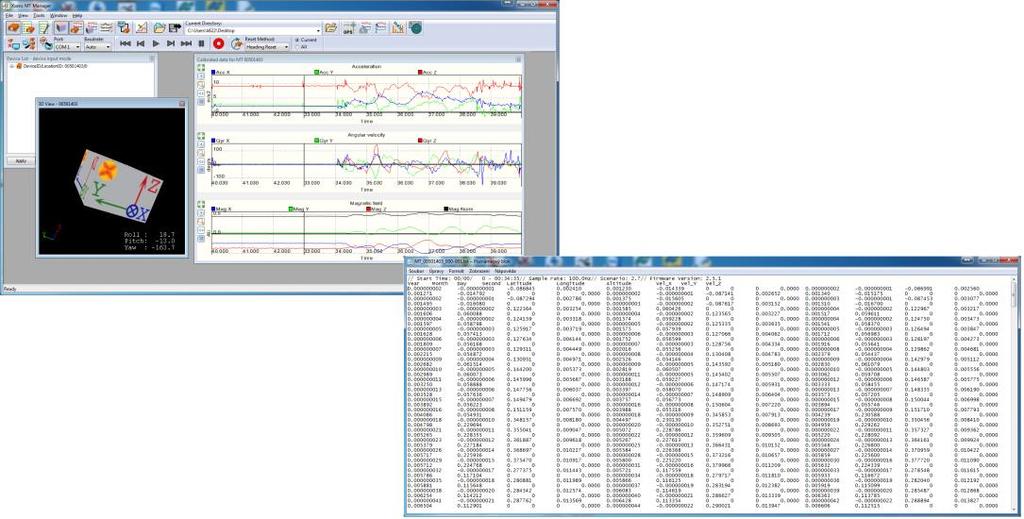Click the connect icon left of Port field
1024x519 pixels.
point(46,44)
